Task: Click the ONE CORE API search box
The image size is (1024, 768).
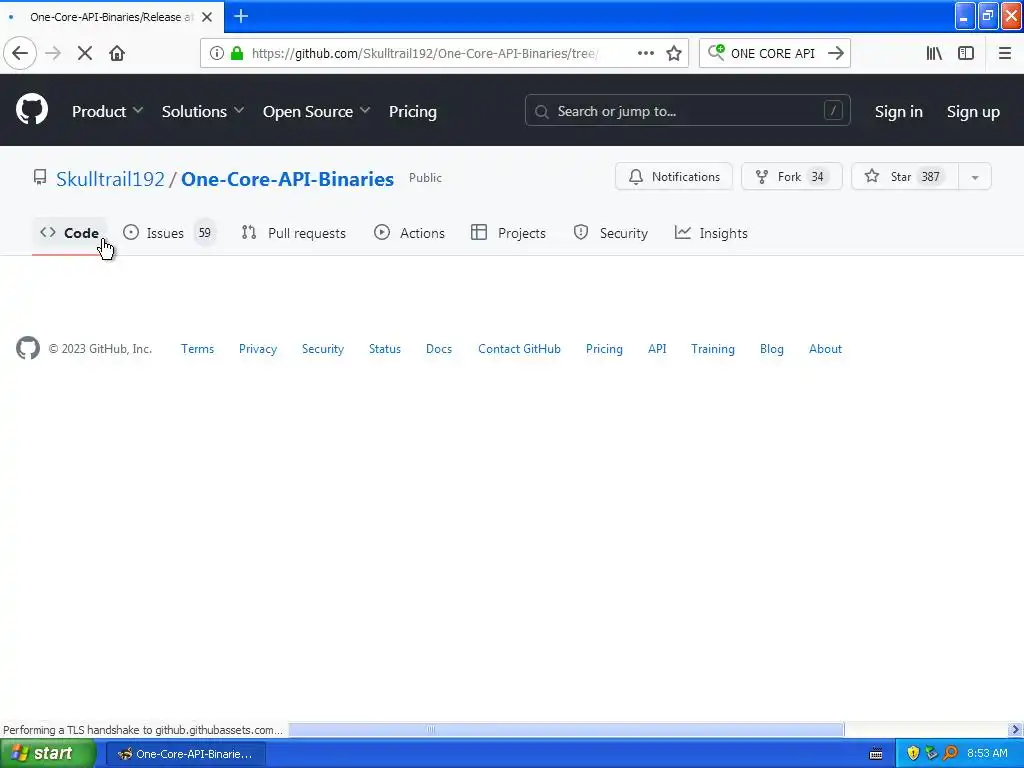Action: coord(773,54)
